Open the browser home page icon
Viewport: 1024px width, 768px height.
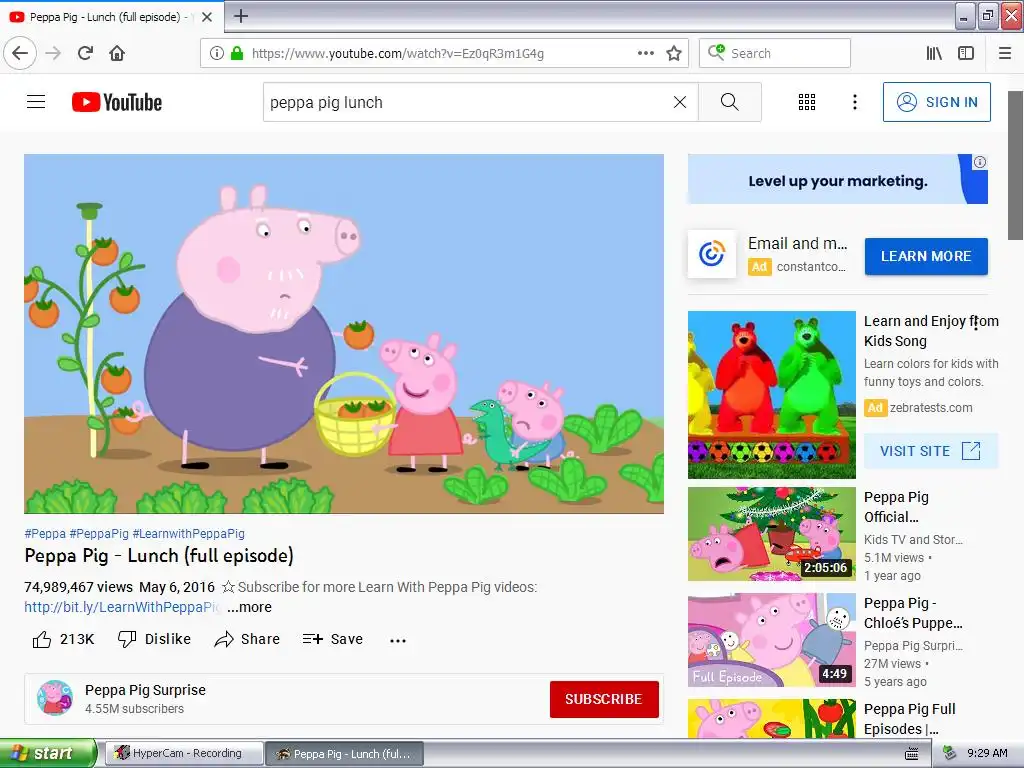point(117,53)
